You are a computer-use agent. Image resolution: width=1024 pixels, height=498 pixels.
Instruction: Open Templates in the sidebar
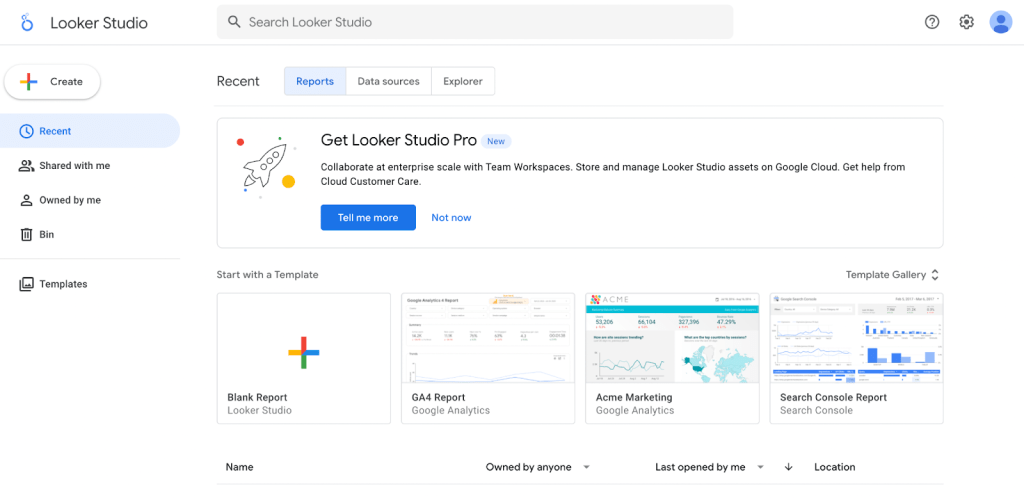89,284
